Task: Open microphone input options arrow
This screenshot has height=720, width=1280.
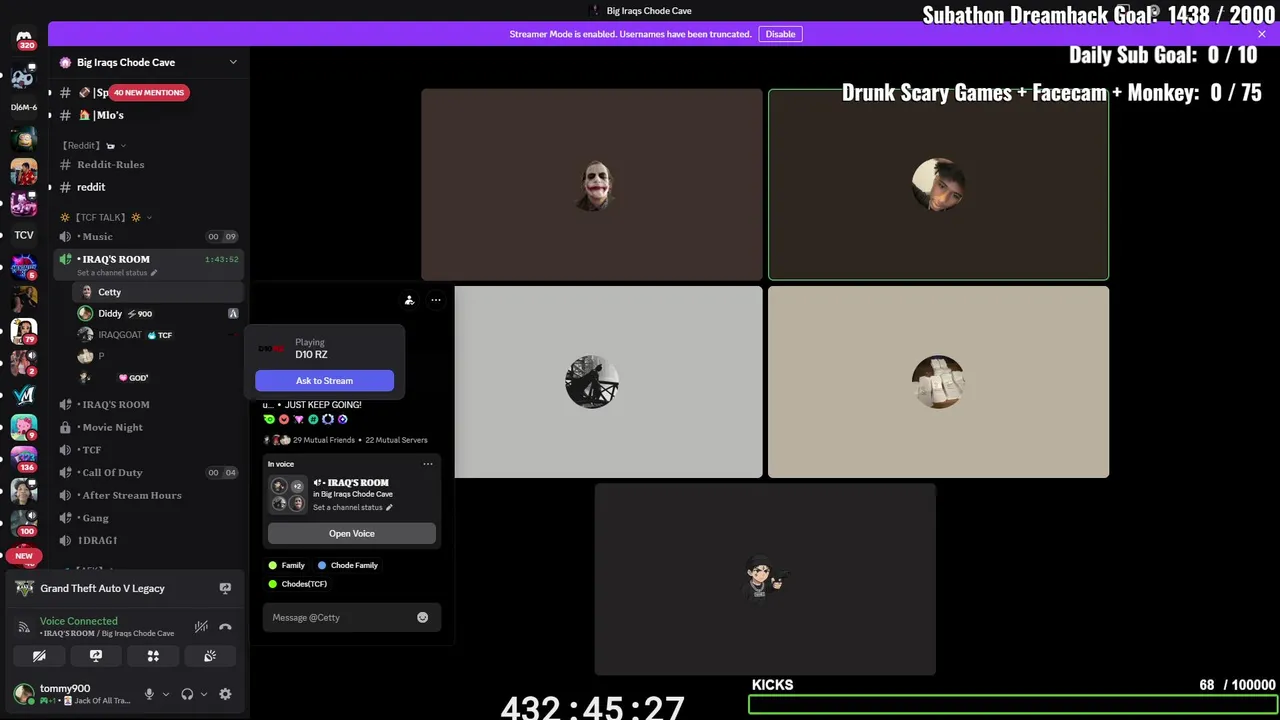Action: coord(166,694)
